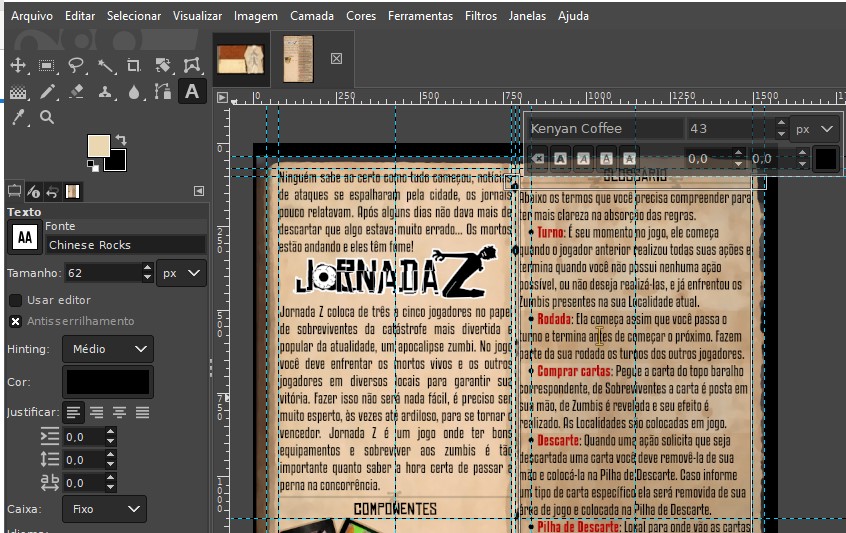Select the Paths tool
Screen dimensions: 846x533
pos(163,92)
